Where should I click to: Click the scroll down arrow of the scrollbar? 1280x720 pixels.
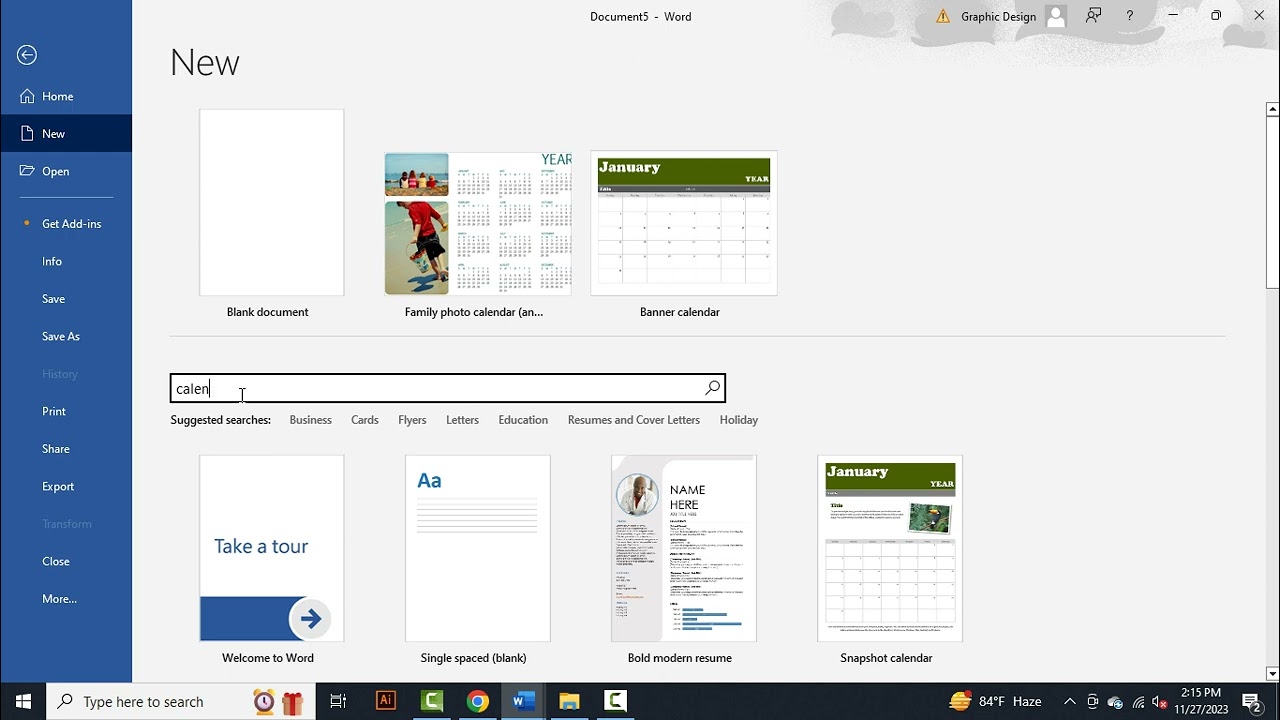1272,674
